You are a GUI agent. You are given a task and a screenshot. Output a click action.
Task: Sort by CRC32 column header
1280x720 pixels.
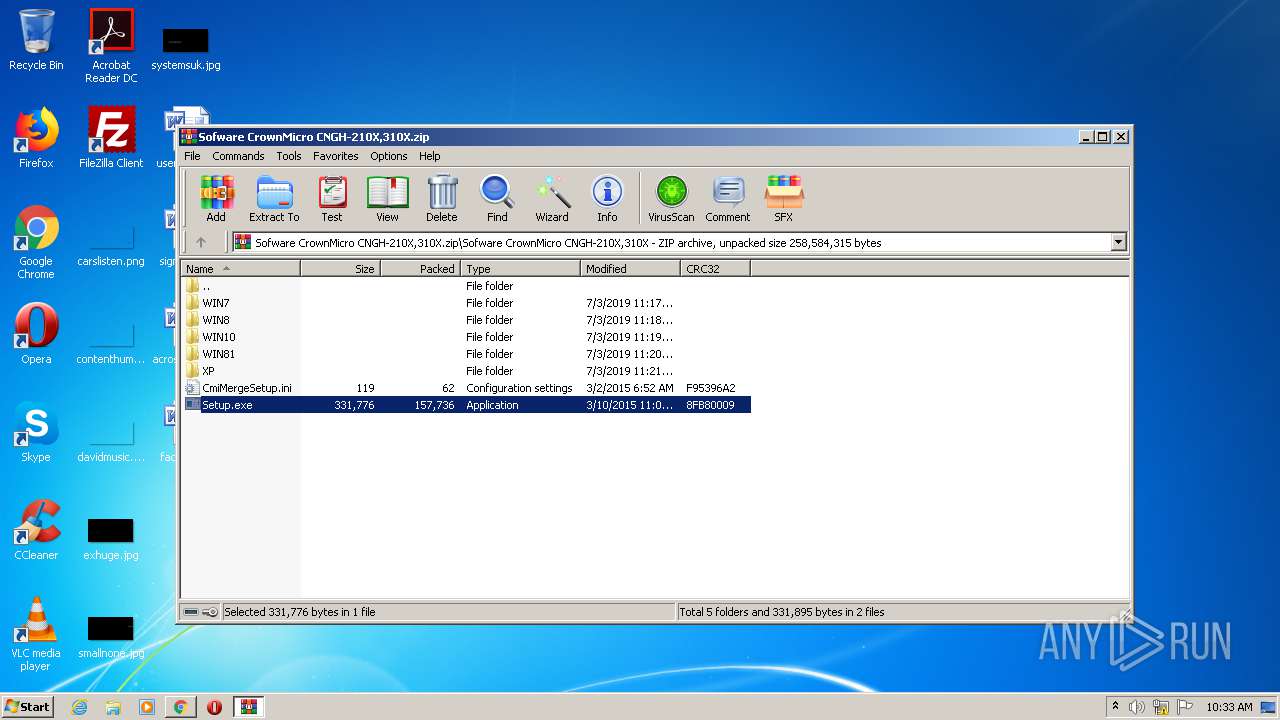click(x=715, y=269)
